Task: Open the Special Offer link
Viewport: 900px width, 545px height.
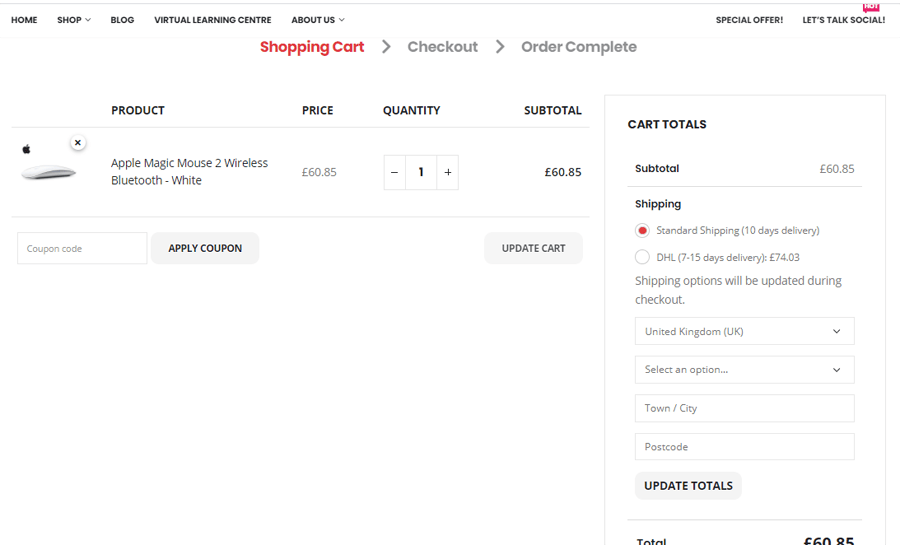Action: (x=749, y=20)
